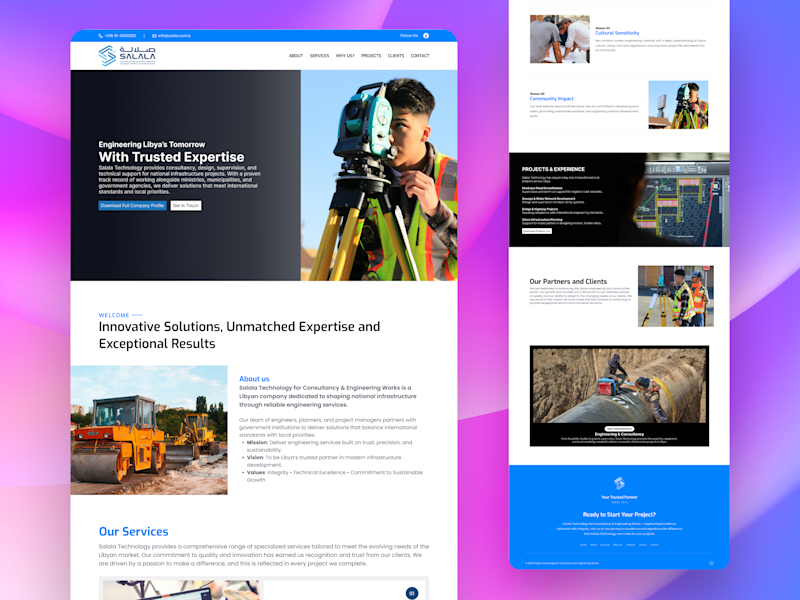Click the Cultural Sensitivity heading

coord(617,33)
